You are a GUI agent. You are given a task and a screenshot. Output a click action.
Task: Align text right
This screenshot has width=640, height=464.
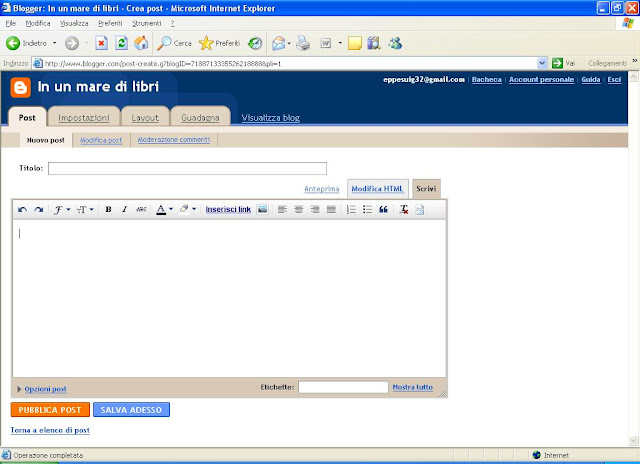pos(315,209)
